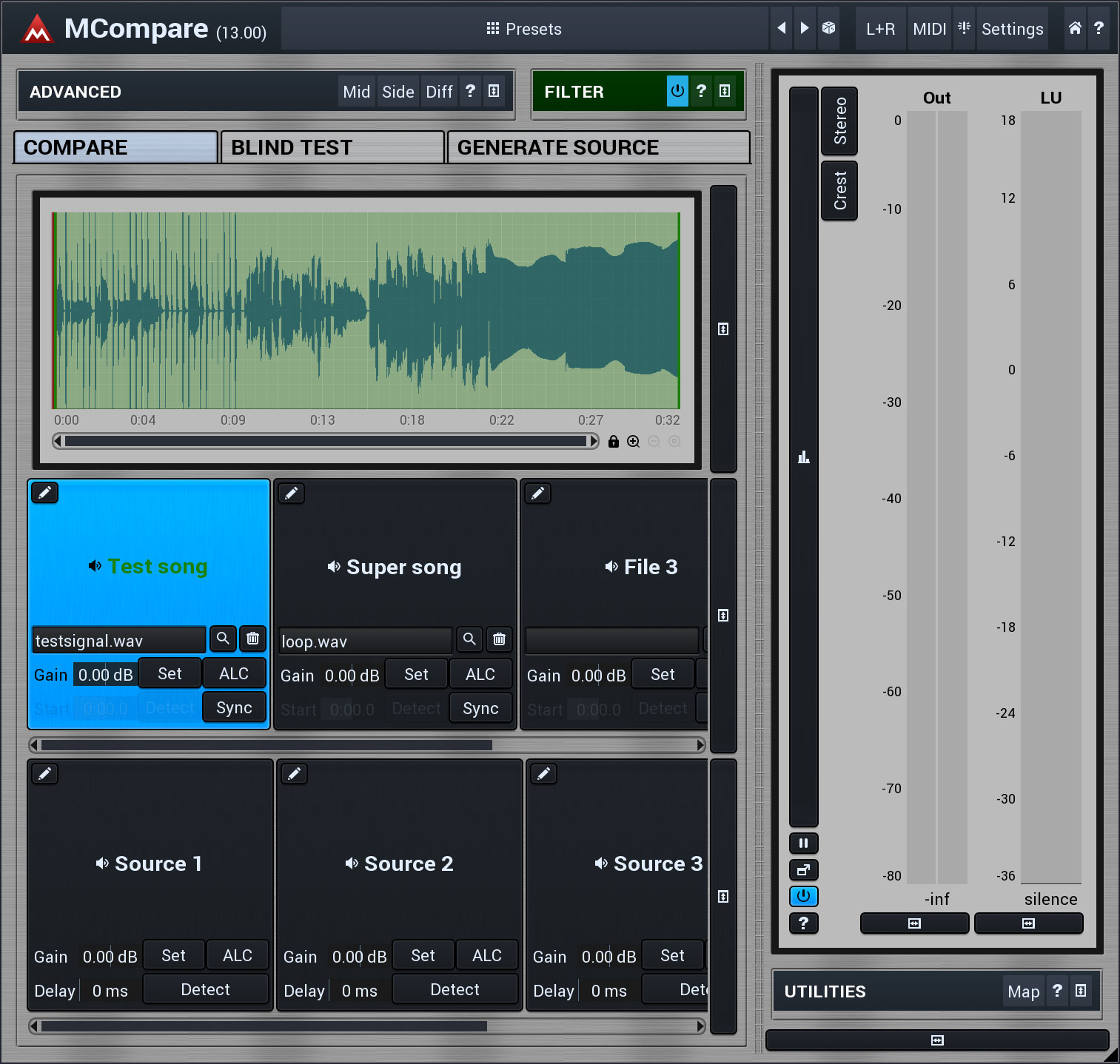Click the trash icon next to loop.wav
The image size is (1120, 1064).
(x=499, y=639)
